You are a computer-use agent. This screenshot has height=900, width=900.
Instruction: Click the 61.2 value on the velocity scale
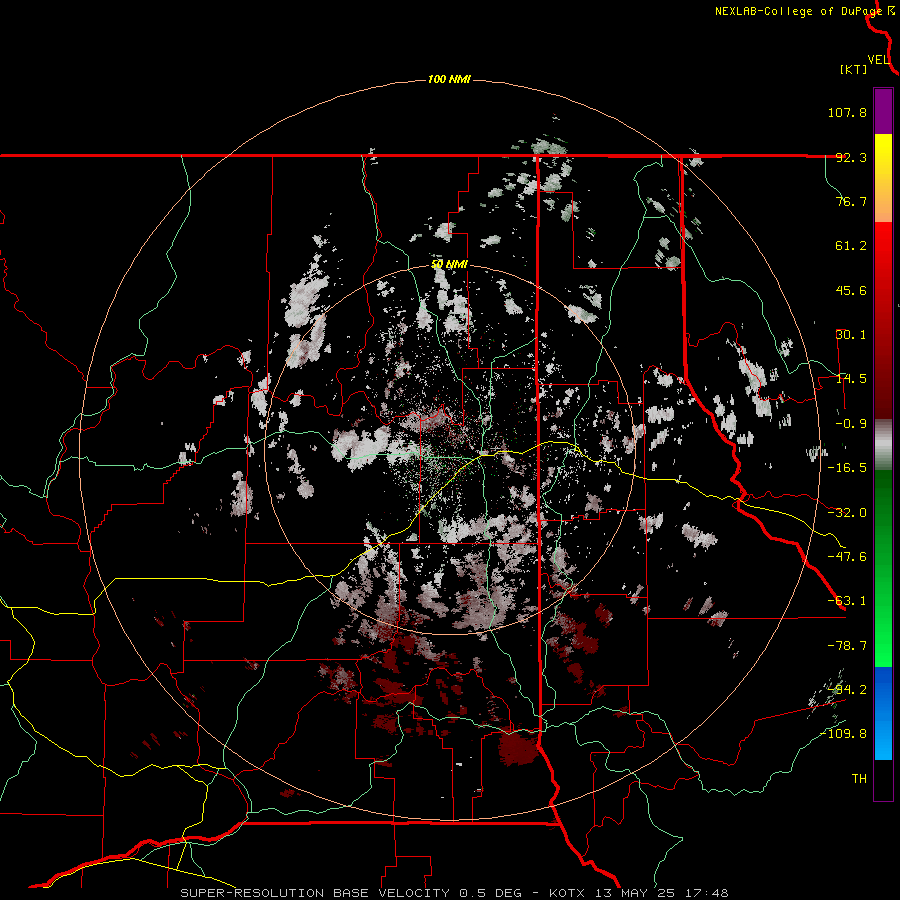[851, 246]
